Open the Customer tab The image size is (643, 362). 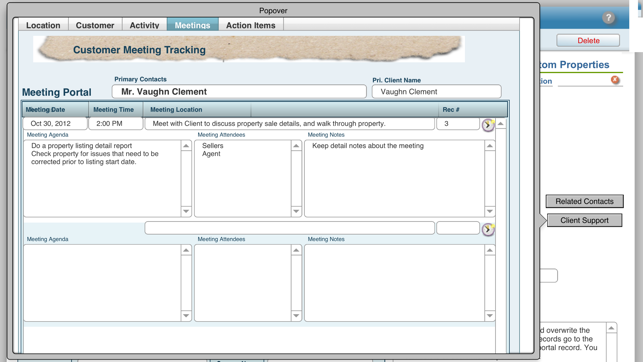[95, 25]
